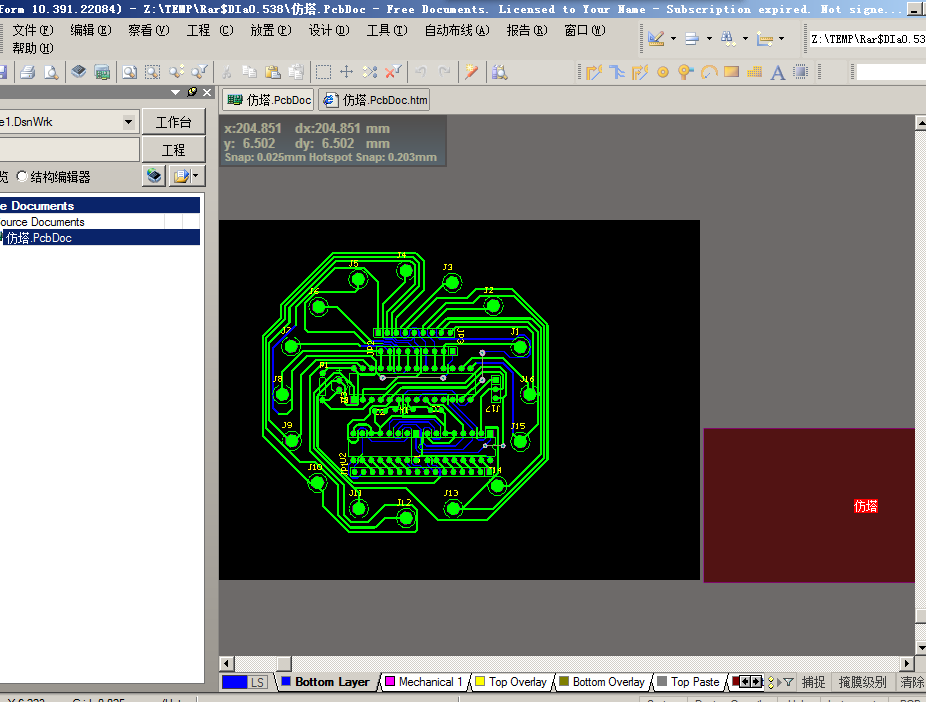The width and height of the screenshot is (926, 702).
Task: Select the Move Selection cross-arrow tool
Action: (x=347, y=72)
